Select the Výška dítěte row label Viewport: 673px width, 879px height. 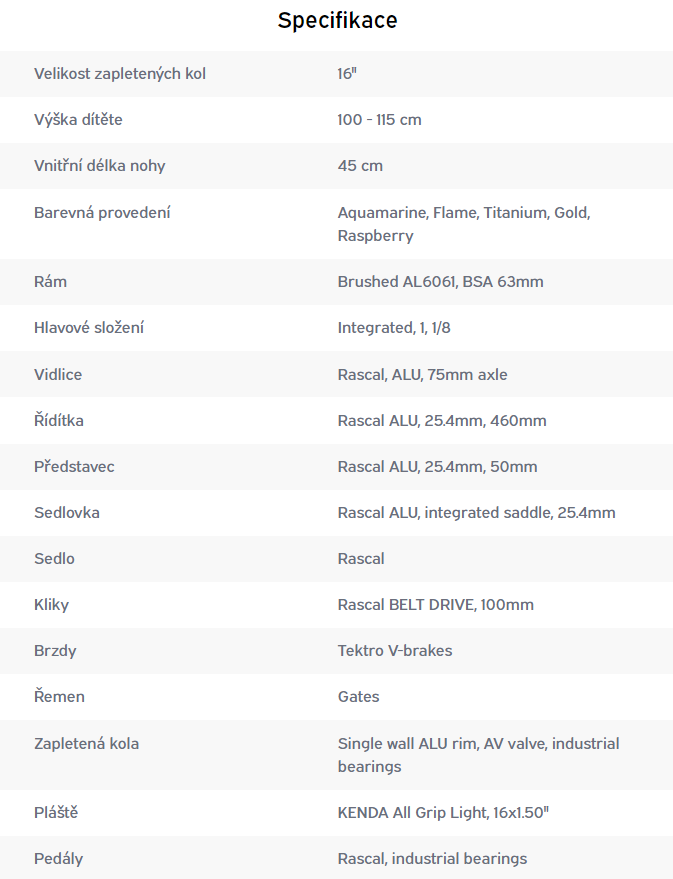(x=78, y=120)
